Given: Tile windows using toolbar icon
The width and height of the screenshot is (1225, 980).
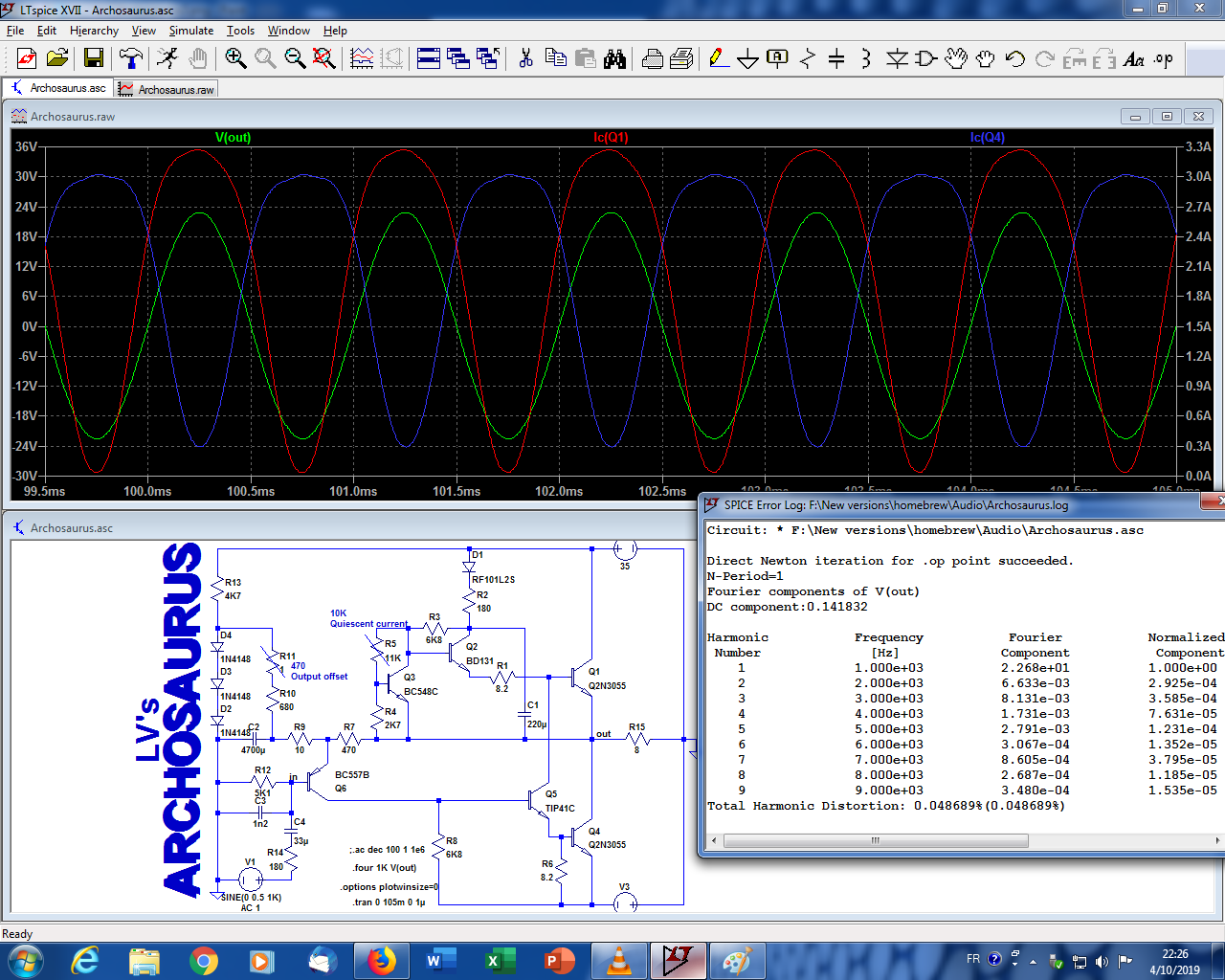Looking at the screenshot, I should pos(429,59).
